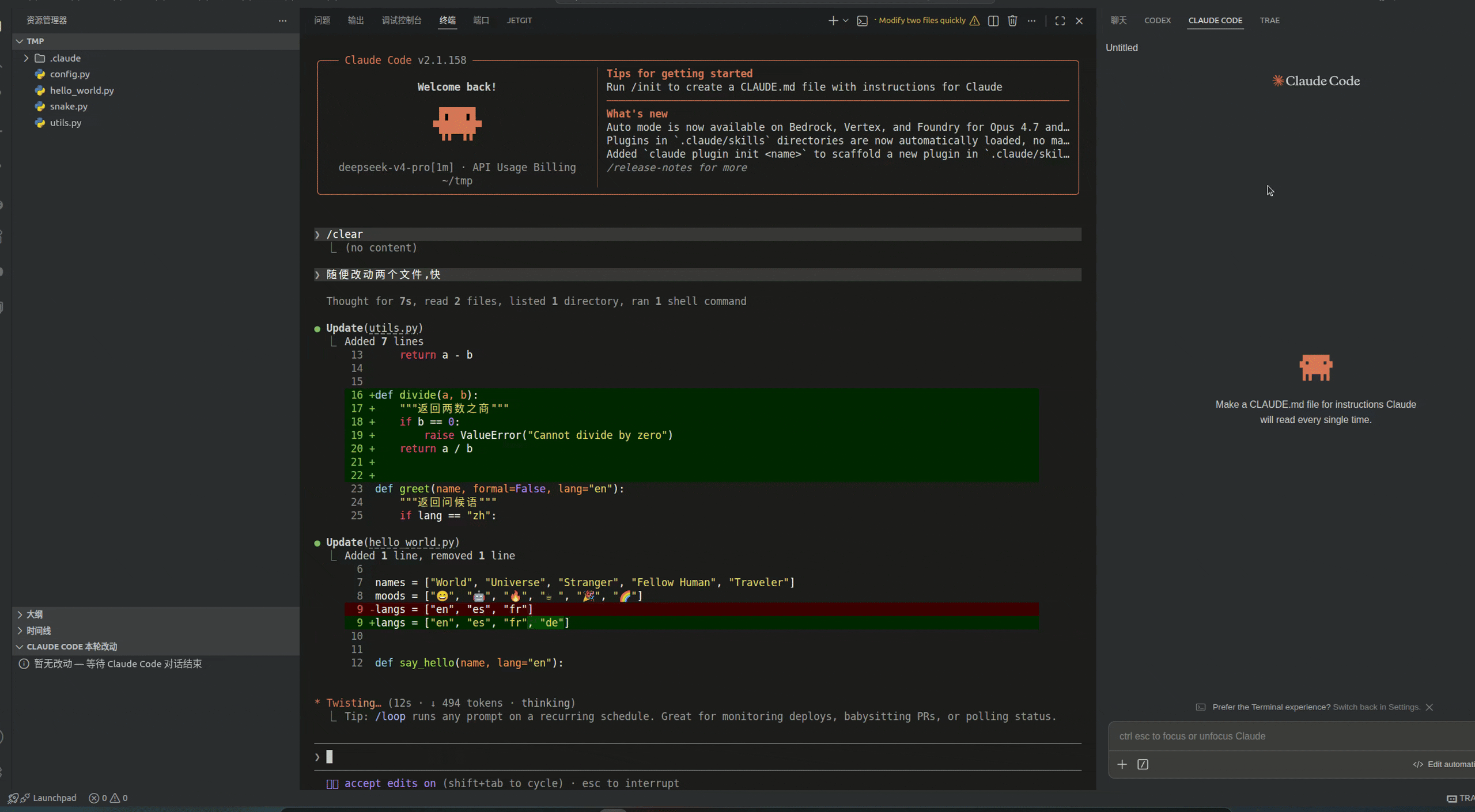Screen dimensions: 1475x812
Task: Open explorer panel more actions ellipsis
Action: 282,21
